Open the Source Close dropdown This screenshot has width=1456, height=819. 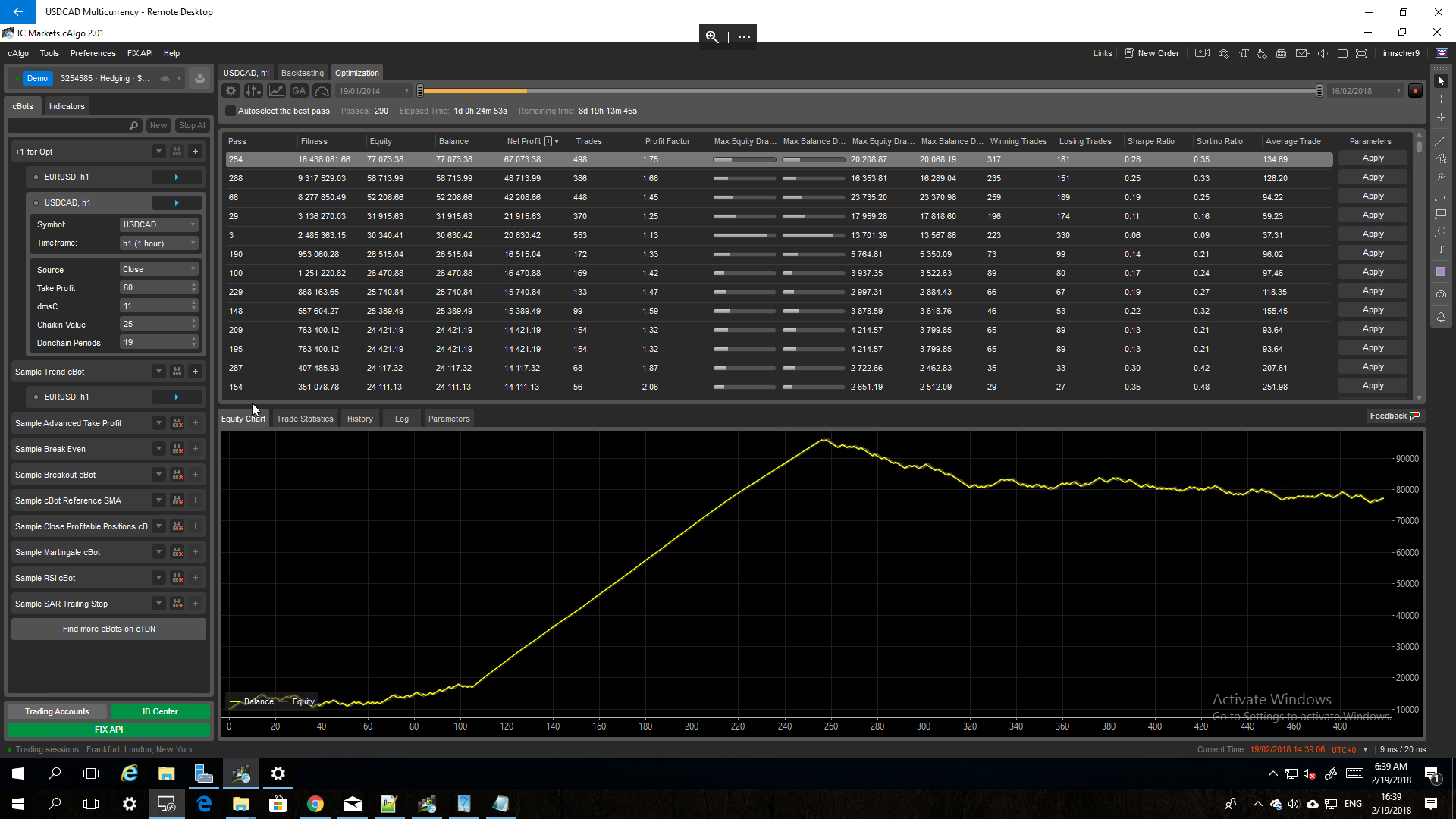158,270
